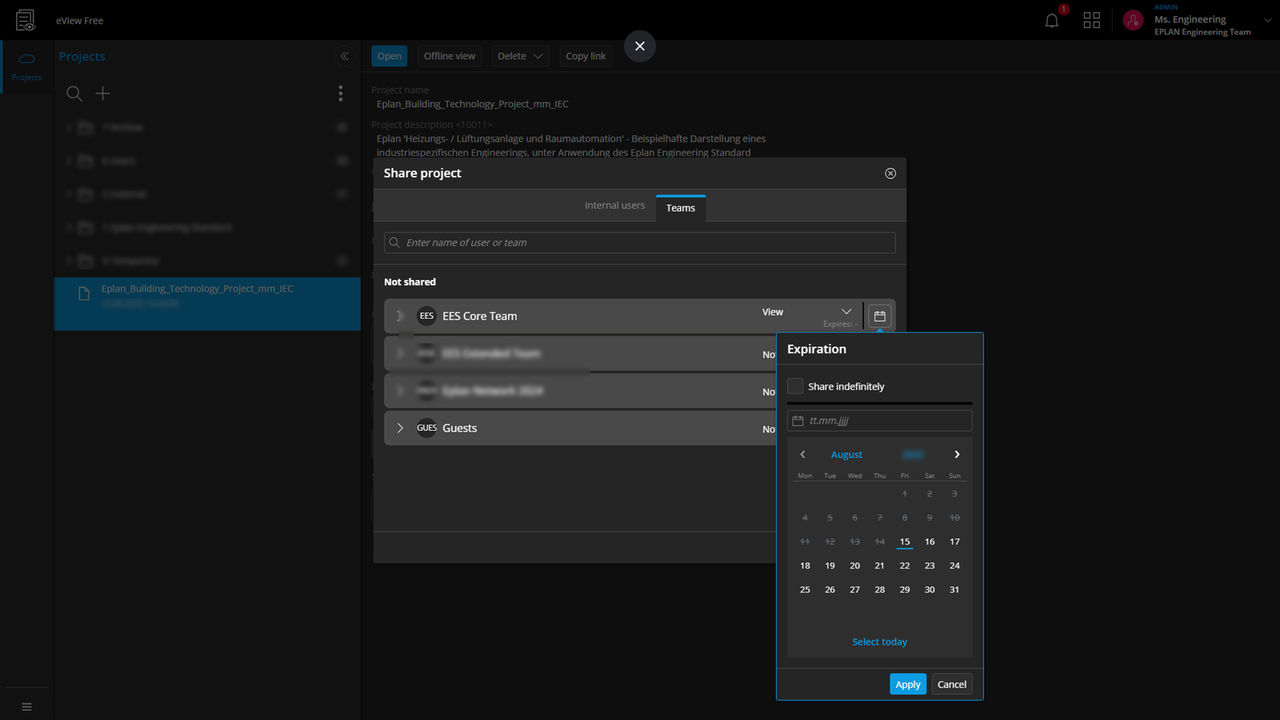Open the Delete dropdown button

click(x=520, y=56)
